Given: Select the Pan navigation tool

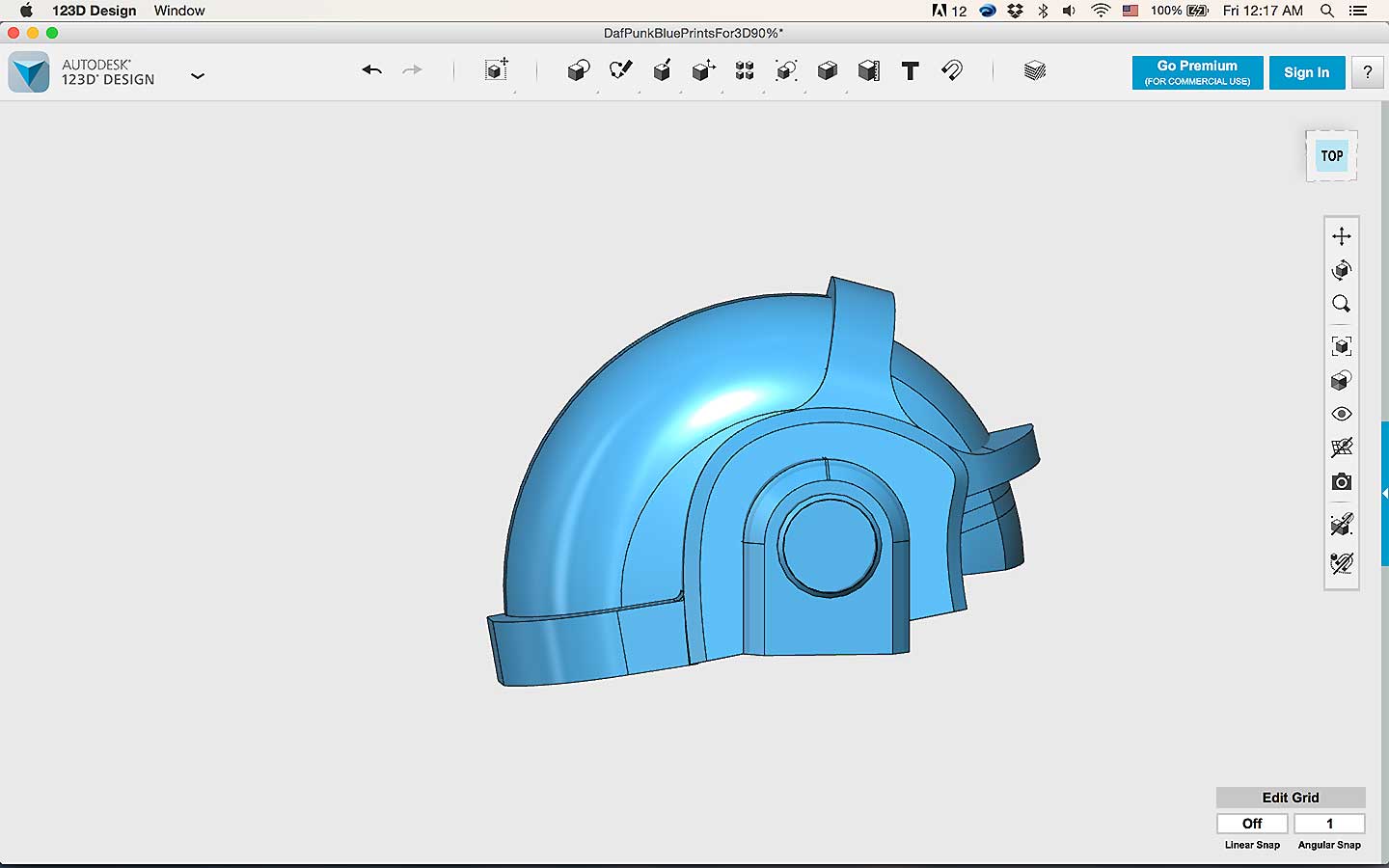Looking at the screenshot, I should [x=1342, y=236].
